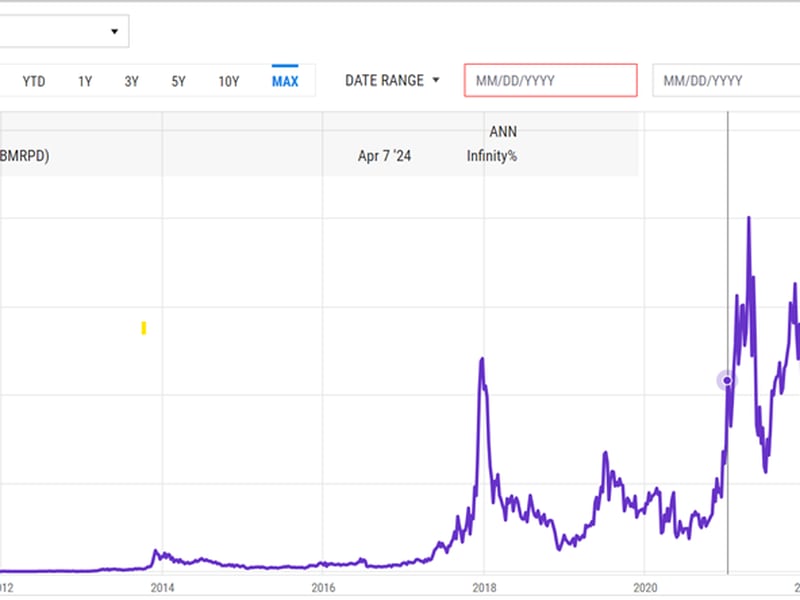Screen dimensions: 800x600
Task: Click the active MAX range tab
Action: tap(285, 81)
